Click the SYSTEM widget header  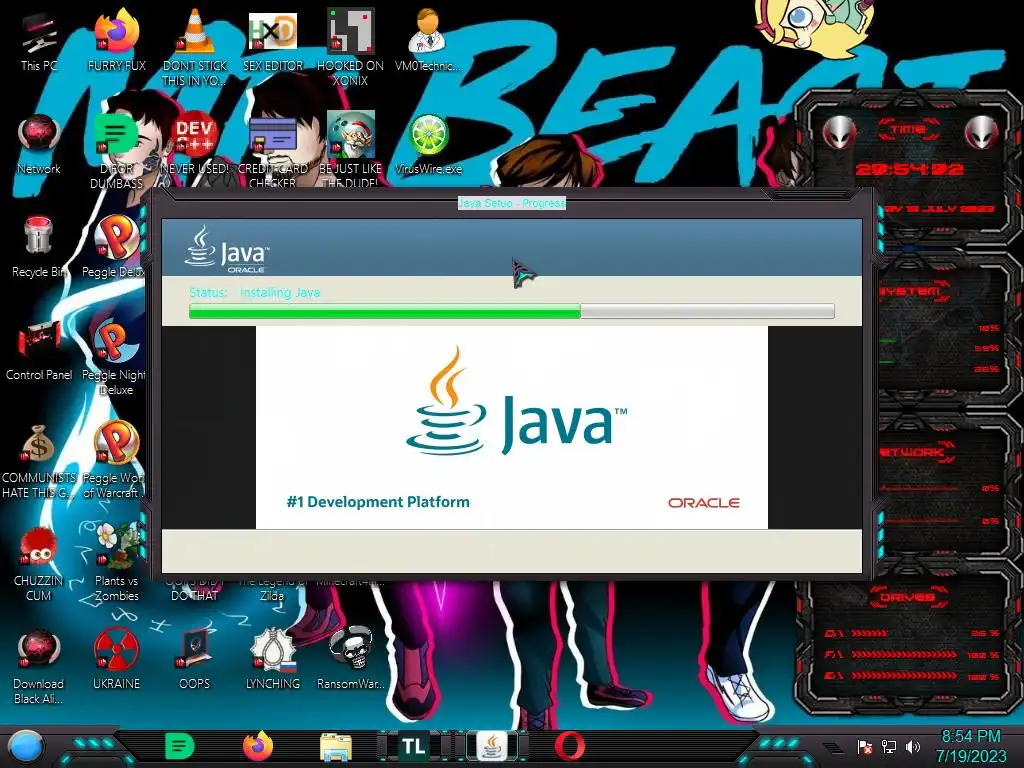coord(913,291)
